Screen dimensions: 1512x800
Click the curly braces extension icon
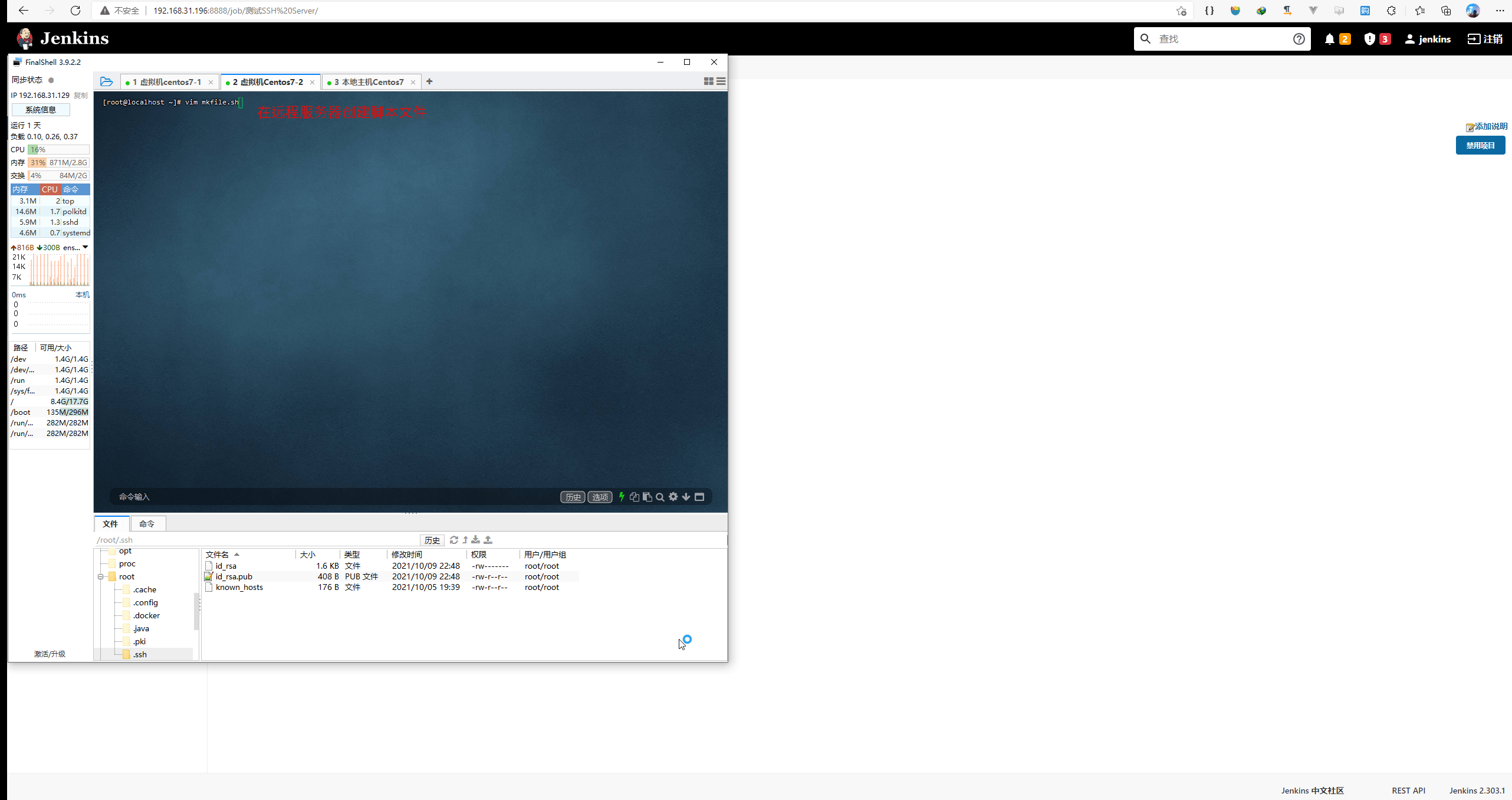[x=1209, y=11]
